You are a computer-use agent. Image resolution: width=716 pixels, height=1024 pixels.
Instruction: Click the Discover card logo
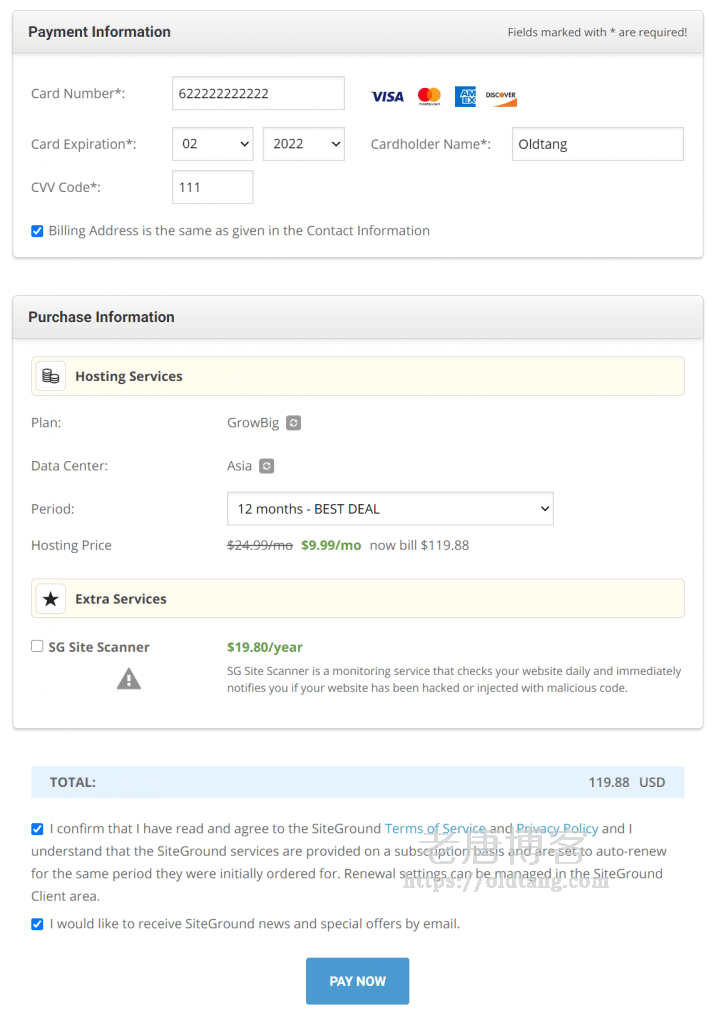pos(501,97)
